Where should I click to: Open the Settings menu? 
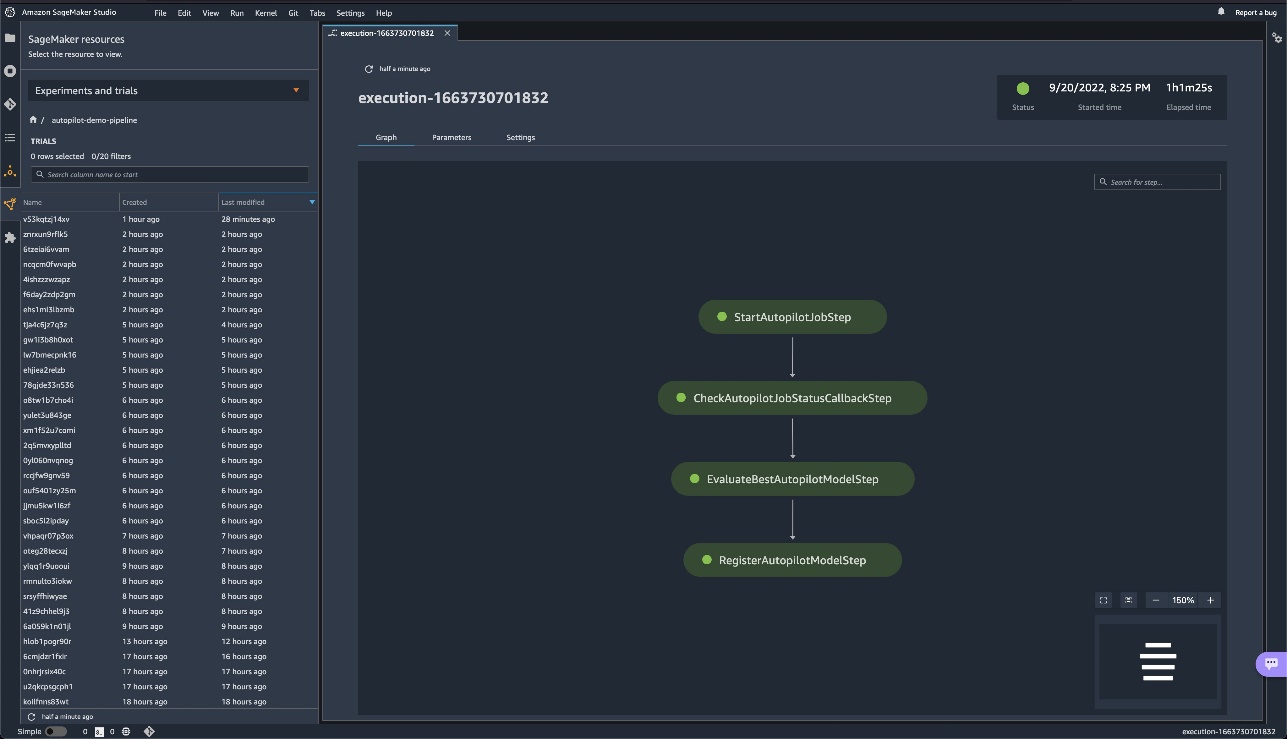(350, 13)
